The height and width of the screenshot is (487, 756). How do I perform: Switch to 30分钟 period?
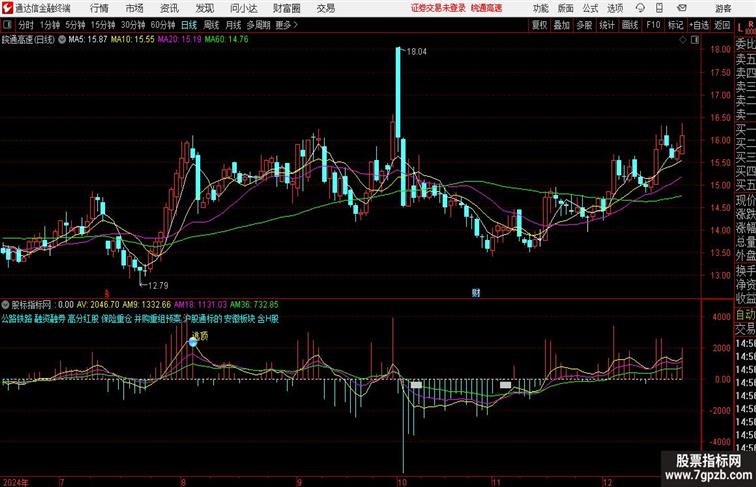pos(133,25)
